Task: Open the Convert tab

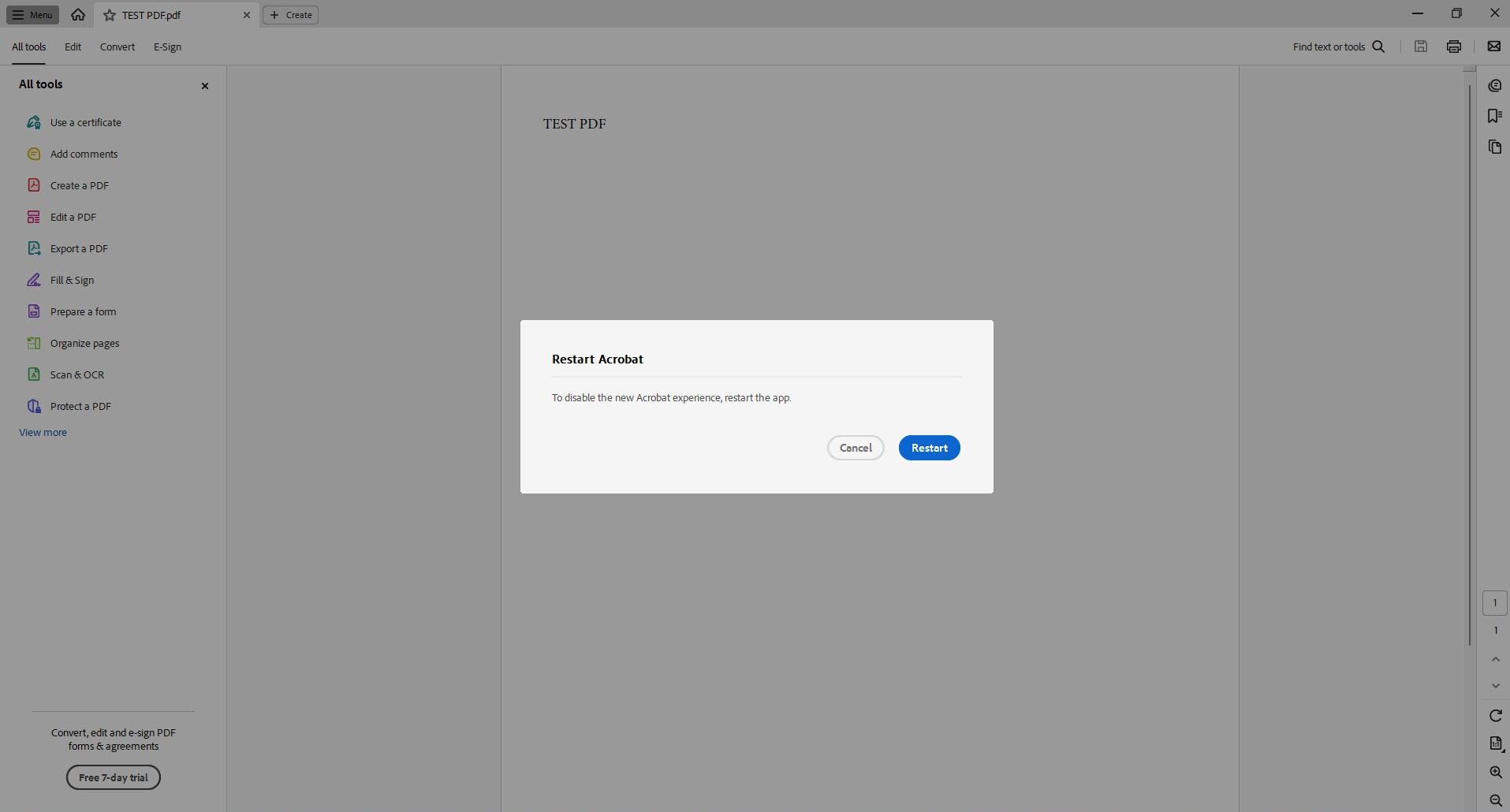Action: pos(117,47)
